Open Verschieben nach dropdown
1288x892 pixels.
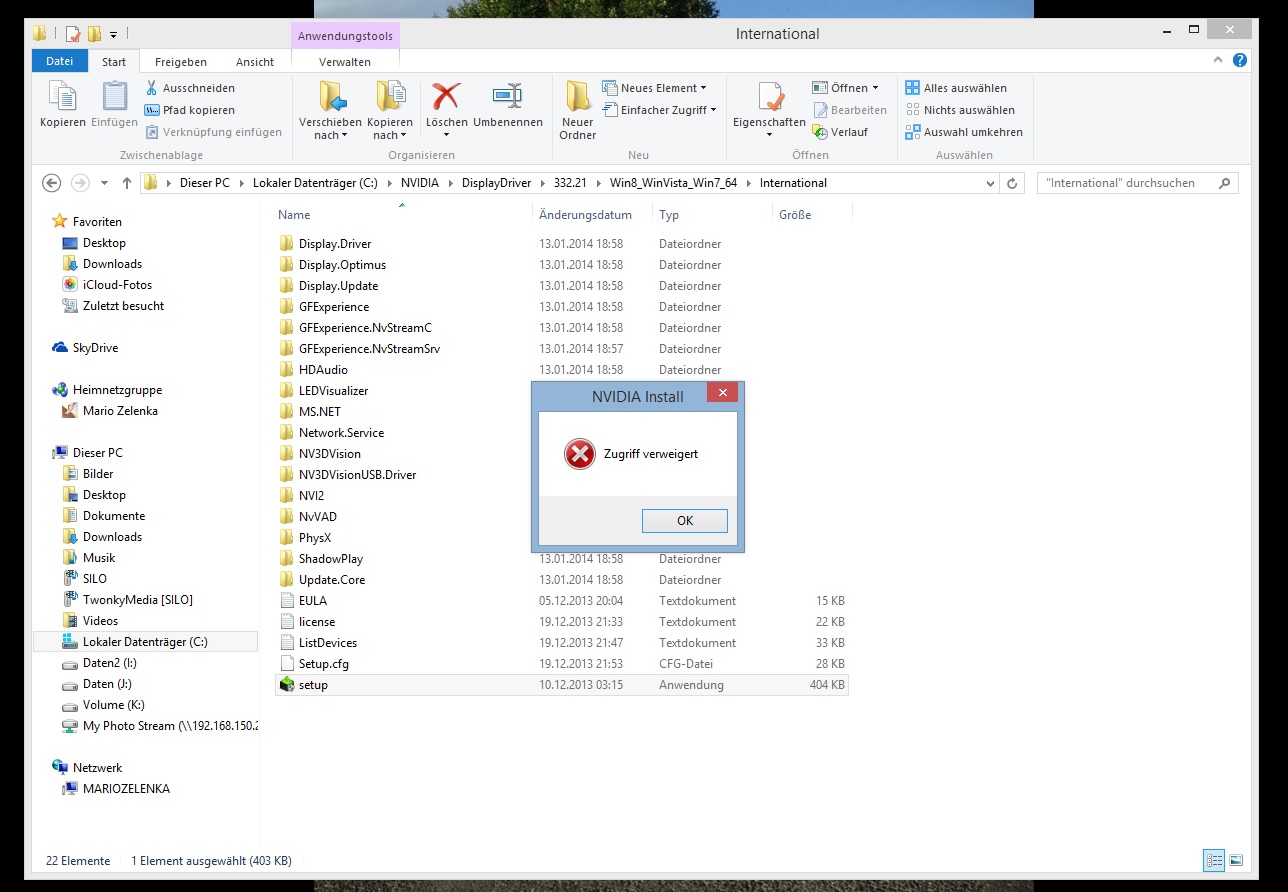pos(329,112)
